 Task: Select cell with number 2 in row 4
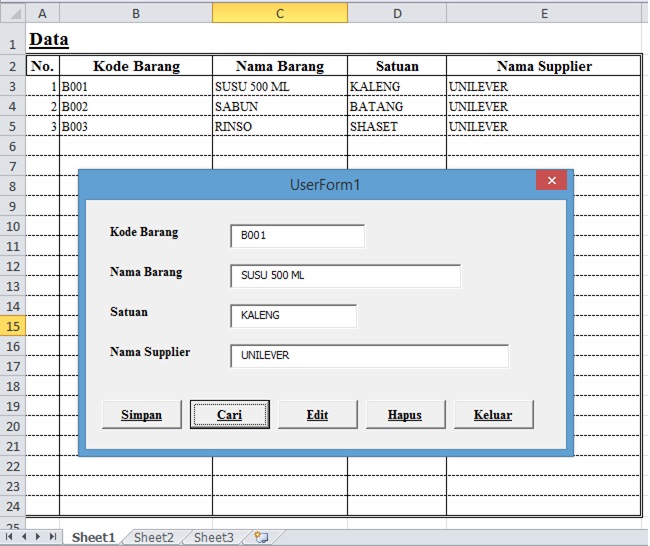(43, 106)
